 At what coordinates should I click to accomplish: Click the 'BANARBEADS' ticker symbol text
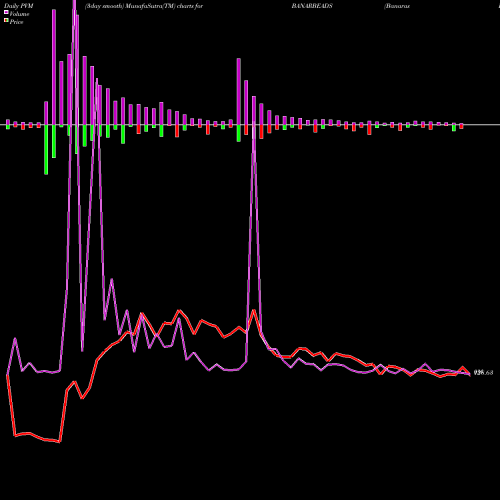click(312, 6)
